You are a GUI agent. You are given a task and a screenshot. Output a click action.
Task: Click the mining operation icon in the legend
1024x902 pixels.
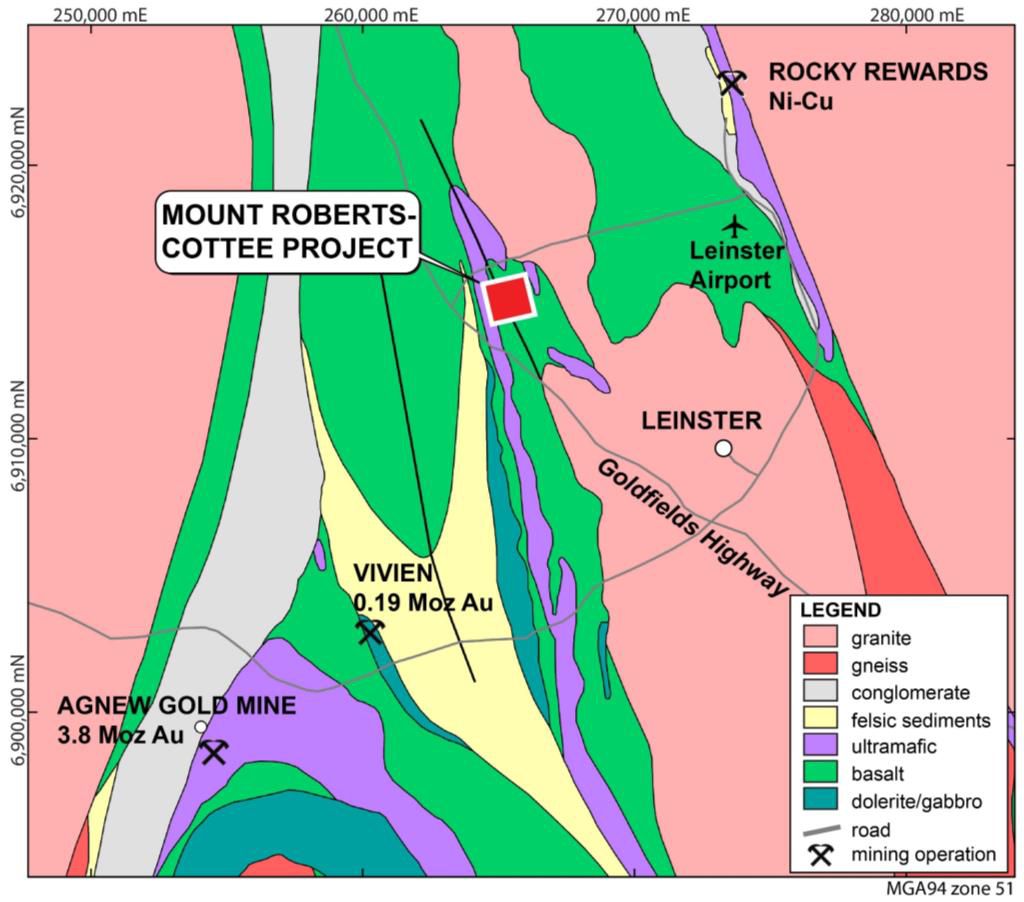[823, 855]
